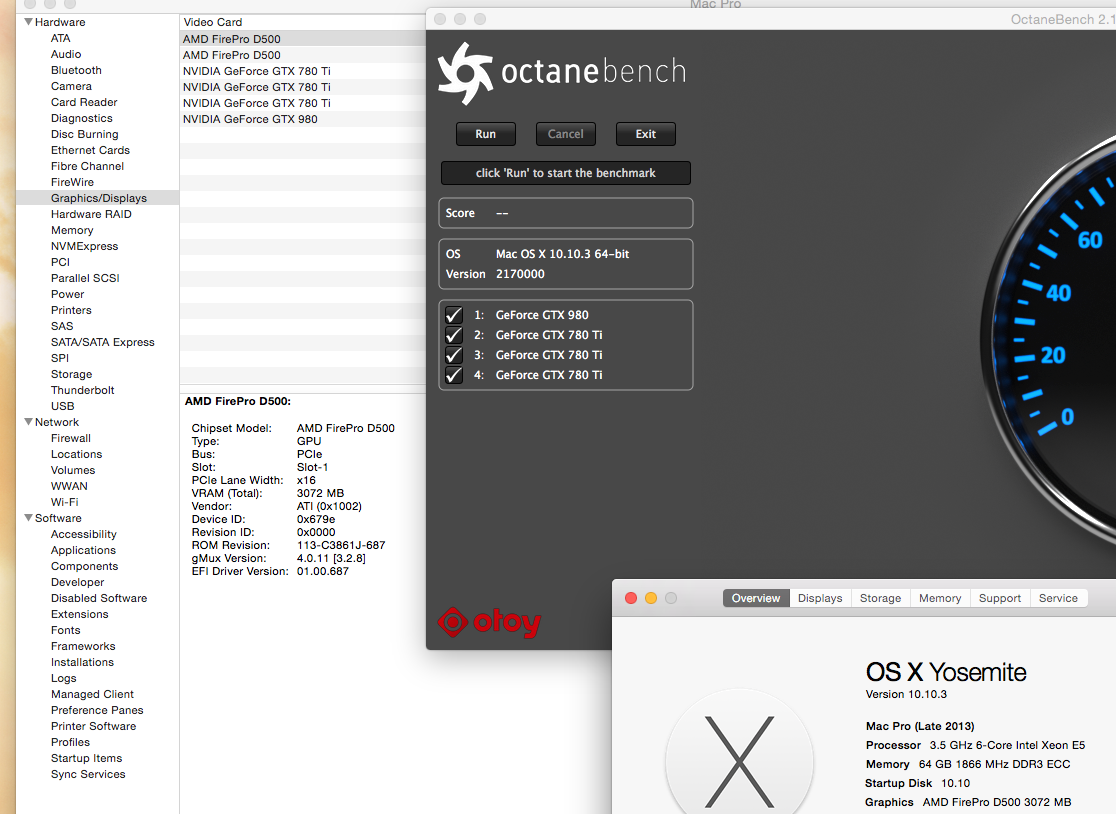Image resolution: width=1116 pixels, height=814 pixels.
Task: Select Disc Burning in the sidebar
Action: tap(85, 134)
